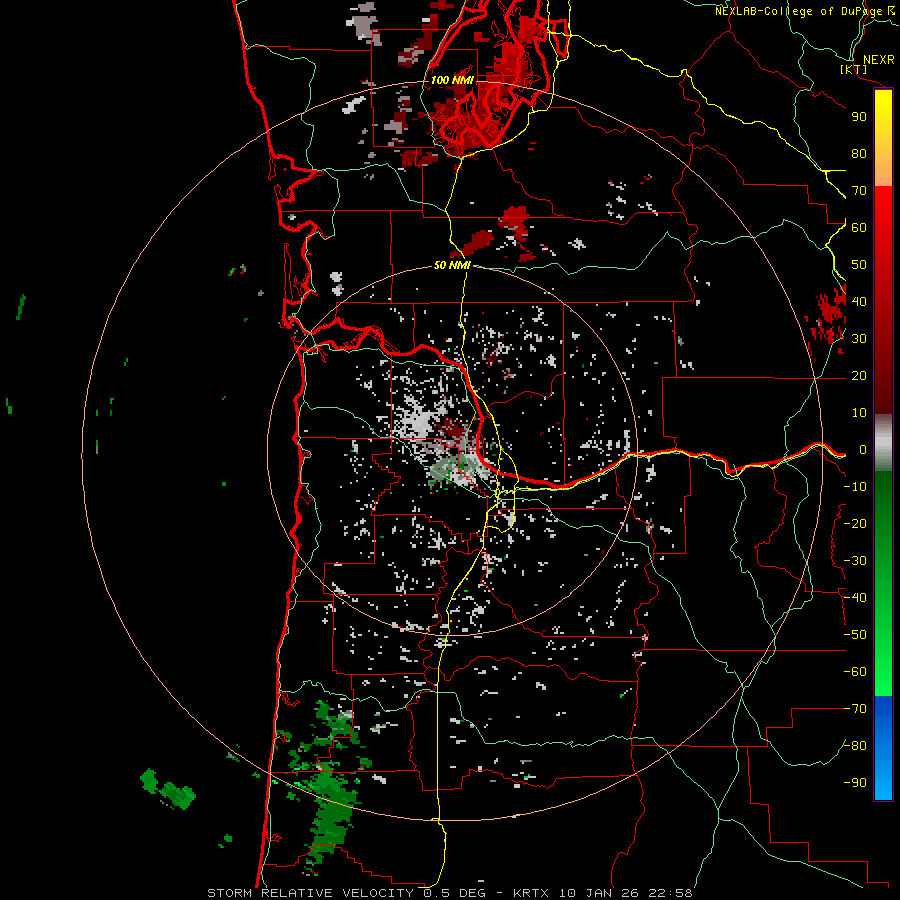900x900 pixels.
Task: Click the -80 value on velocity scale
Action: point(855,746)
